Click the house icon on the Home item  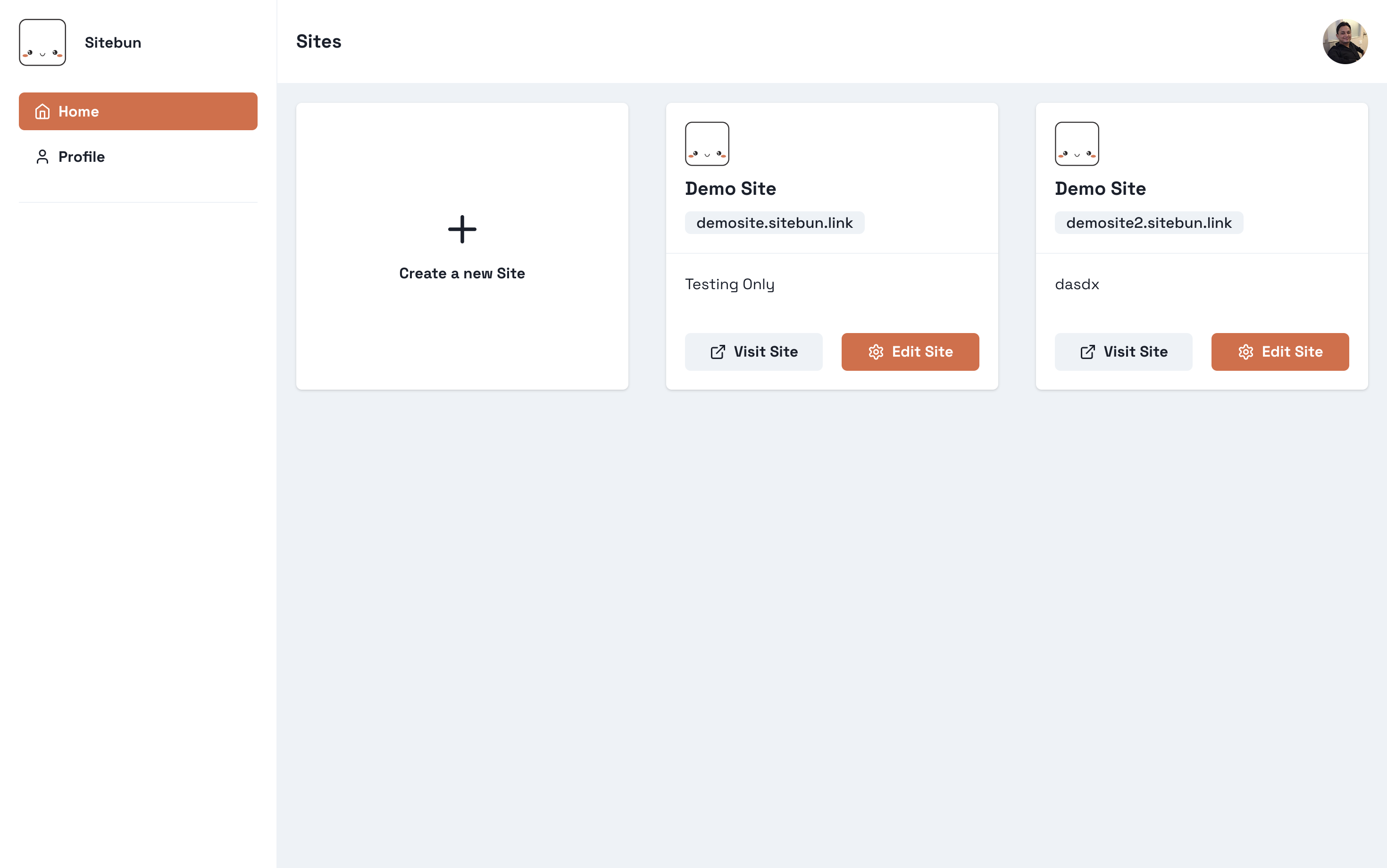coord(42,111)
